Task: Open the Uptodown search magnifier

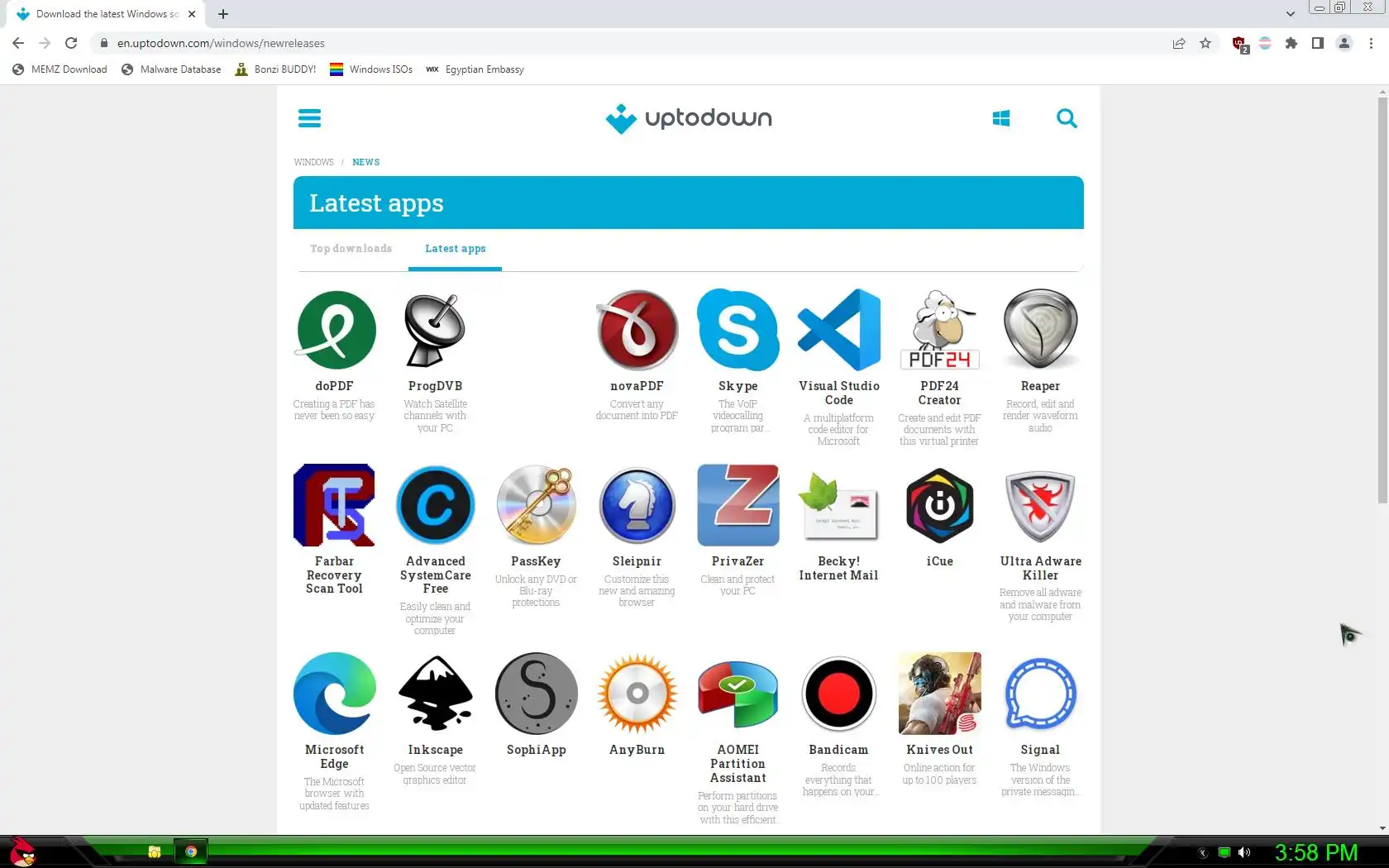Action: pyautogui.click(x=1067, y=118)
